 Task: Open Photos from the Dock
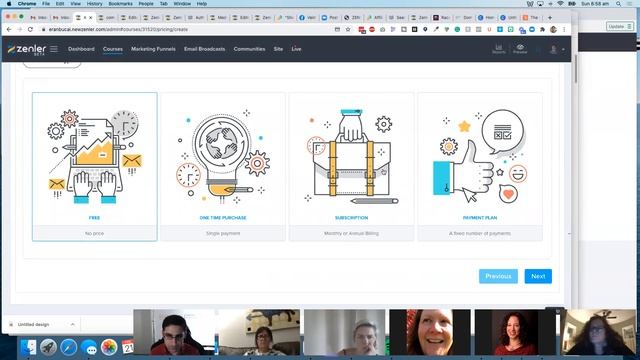click(x=109, y=347)
